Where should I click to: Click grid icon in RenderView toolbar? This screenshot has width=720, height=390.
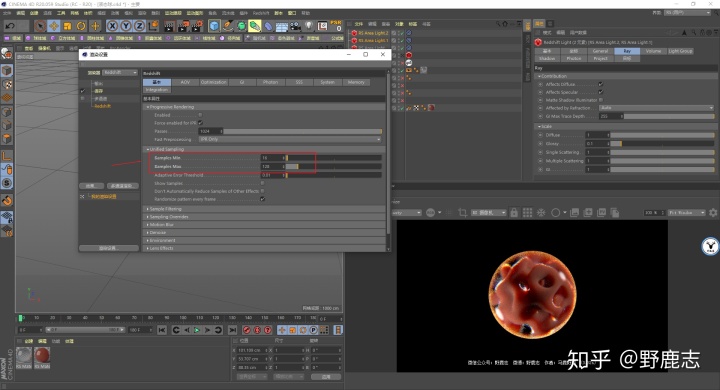(x=528, y=213)
